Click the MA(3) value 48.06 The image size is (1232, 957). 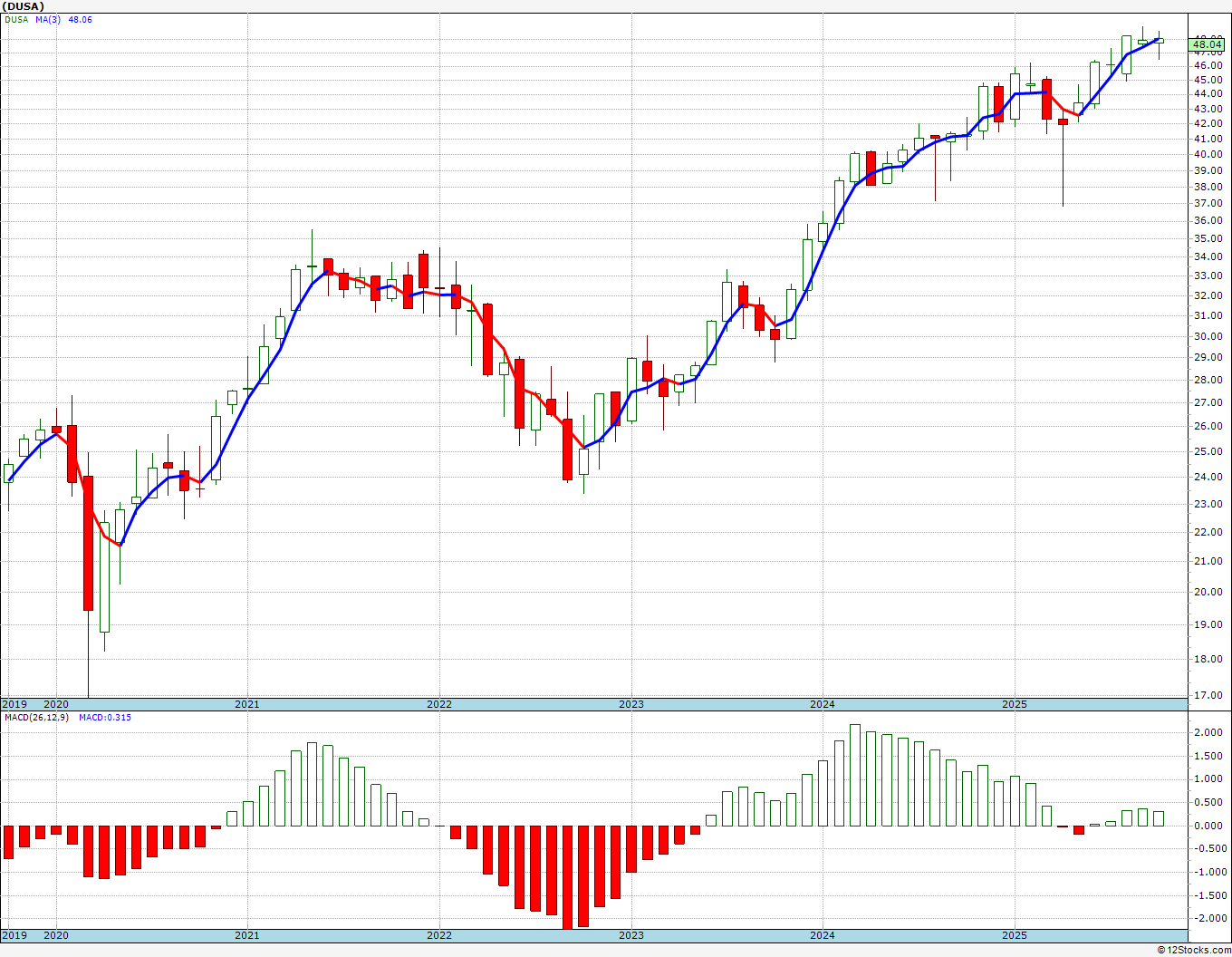tap(81, 20)
